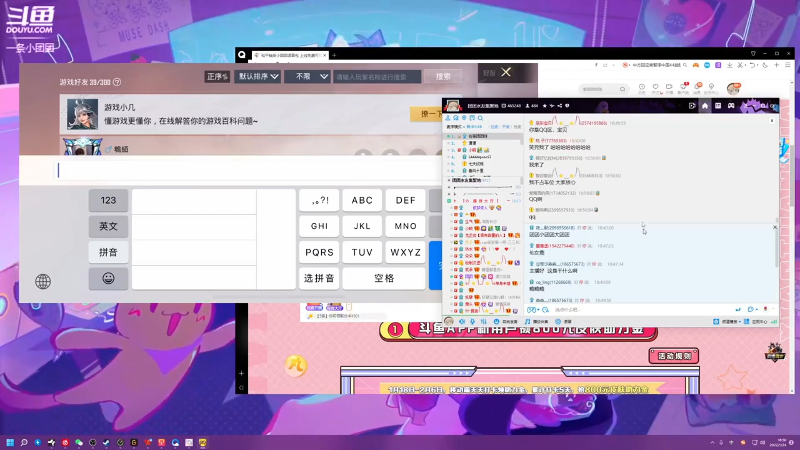Open Steam from the taskbar
Screen dimensions: 800x450
pos(106,442)
